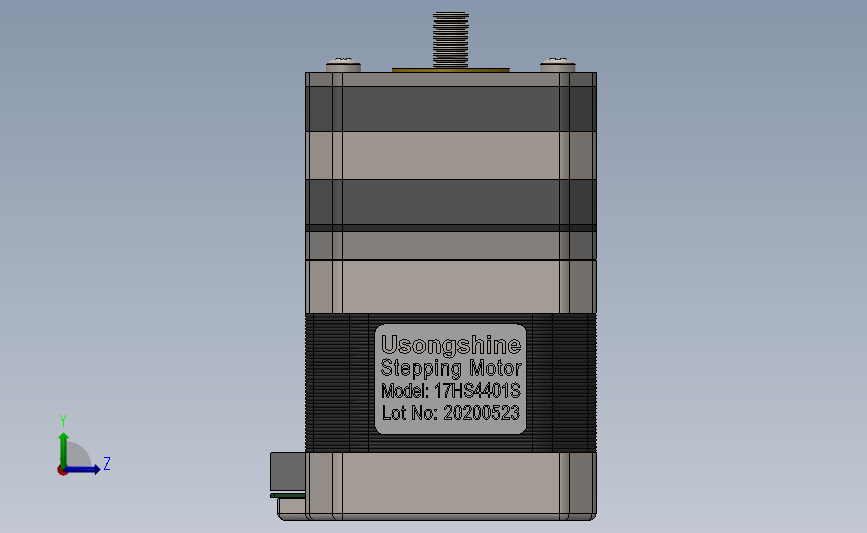Click 'Lot No: 20200523' text on label

click(x=451, y=413)
